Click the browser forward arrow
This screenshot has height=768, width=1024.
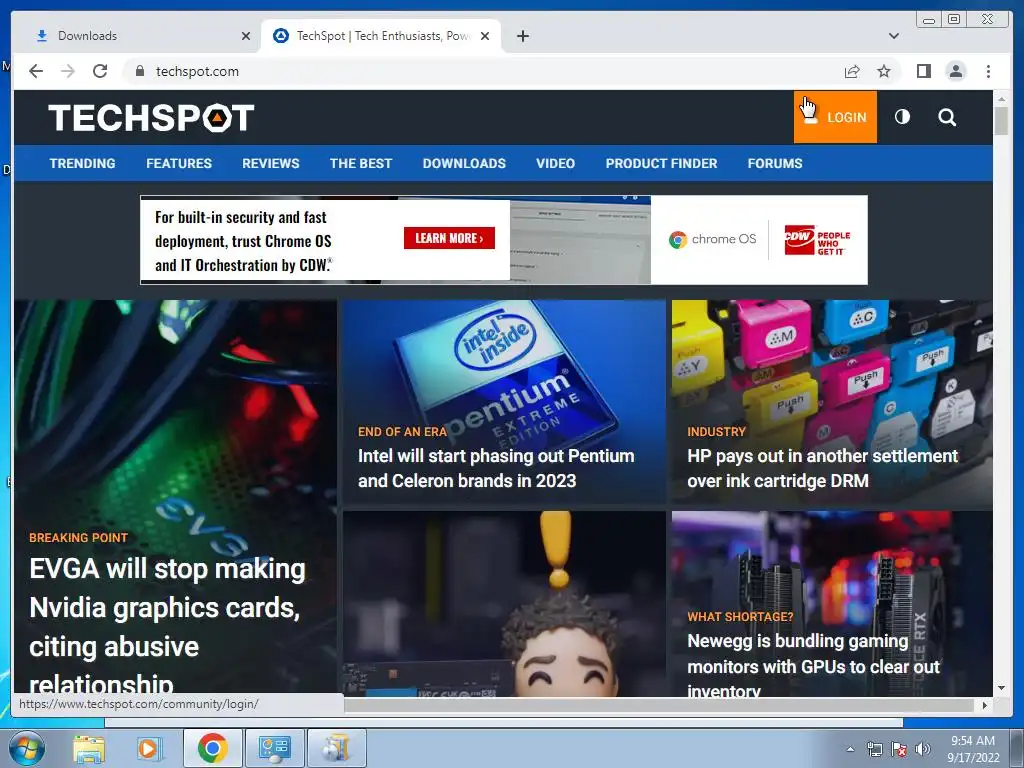pyautogui.click(x=68, y=71)
